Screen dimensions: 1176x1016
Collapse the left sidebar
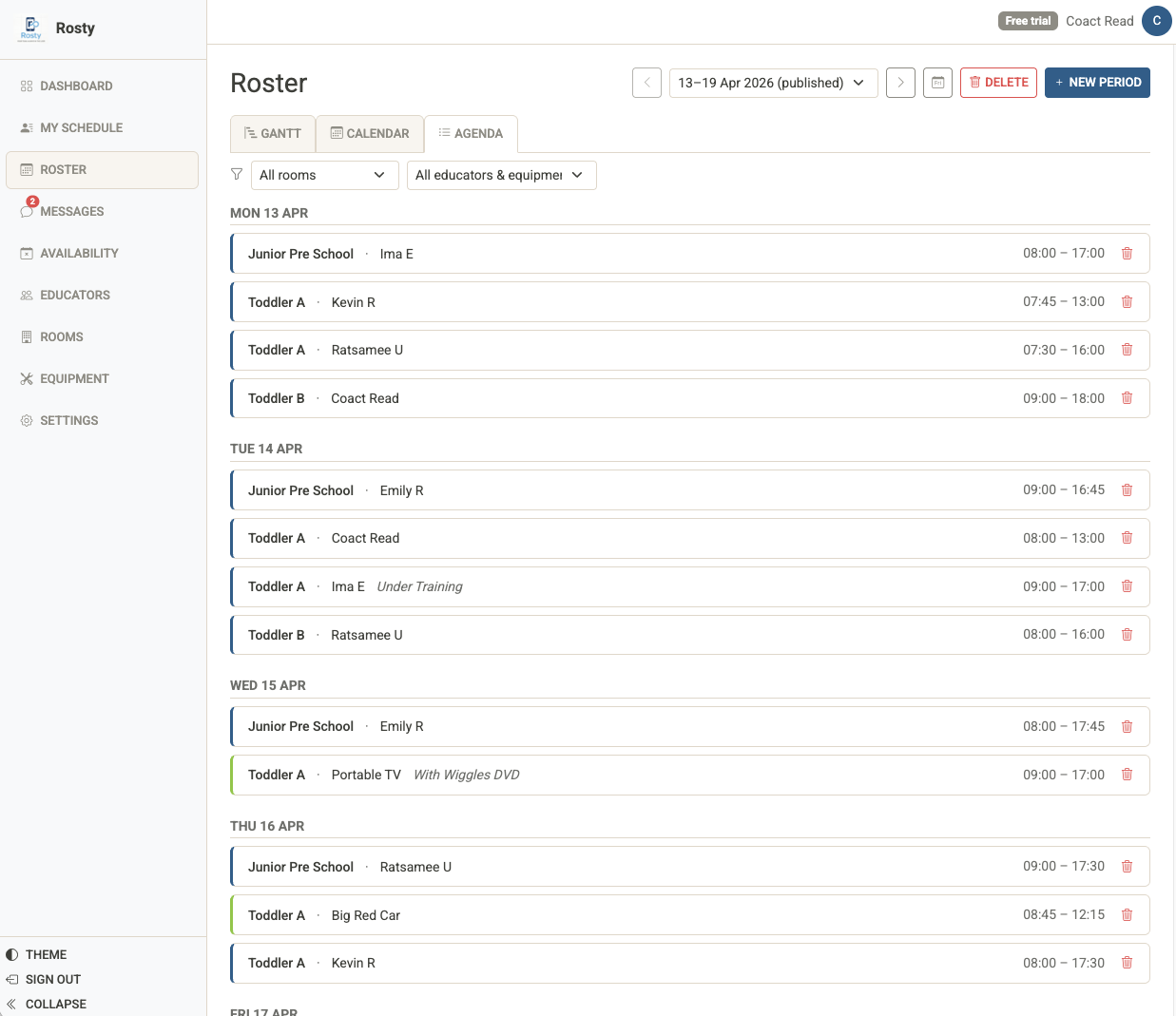[x=53, y=1004]
